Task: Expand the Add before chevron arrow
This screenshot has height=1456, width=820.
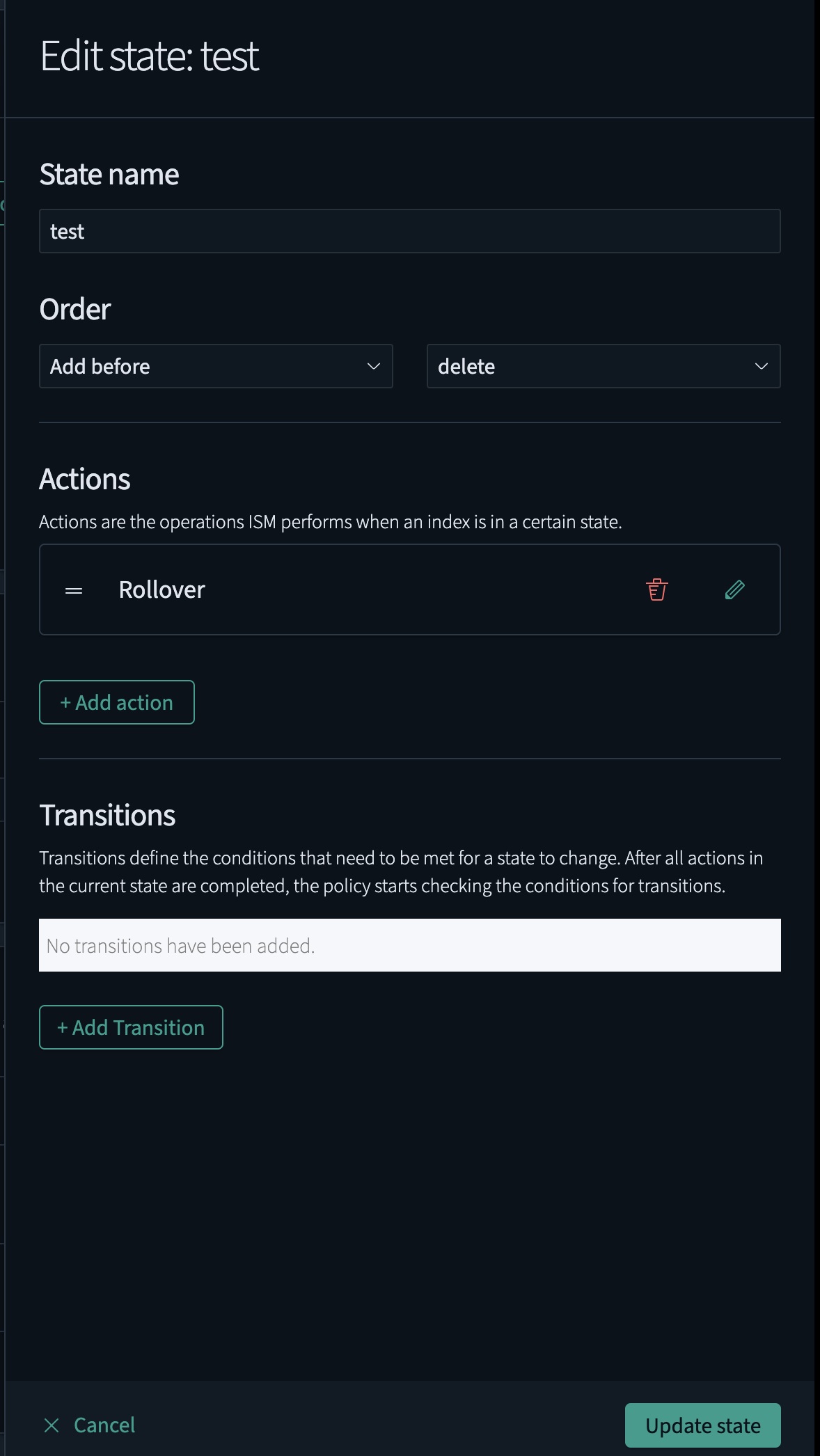Action: [x=374, y=366]
